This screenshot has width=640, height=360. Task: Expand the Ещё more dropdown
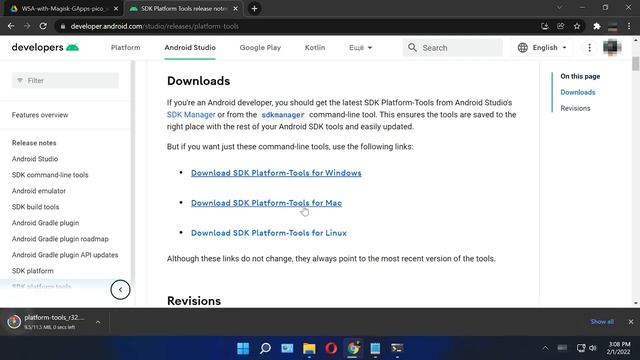(x=360, y=47)
